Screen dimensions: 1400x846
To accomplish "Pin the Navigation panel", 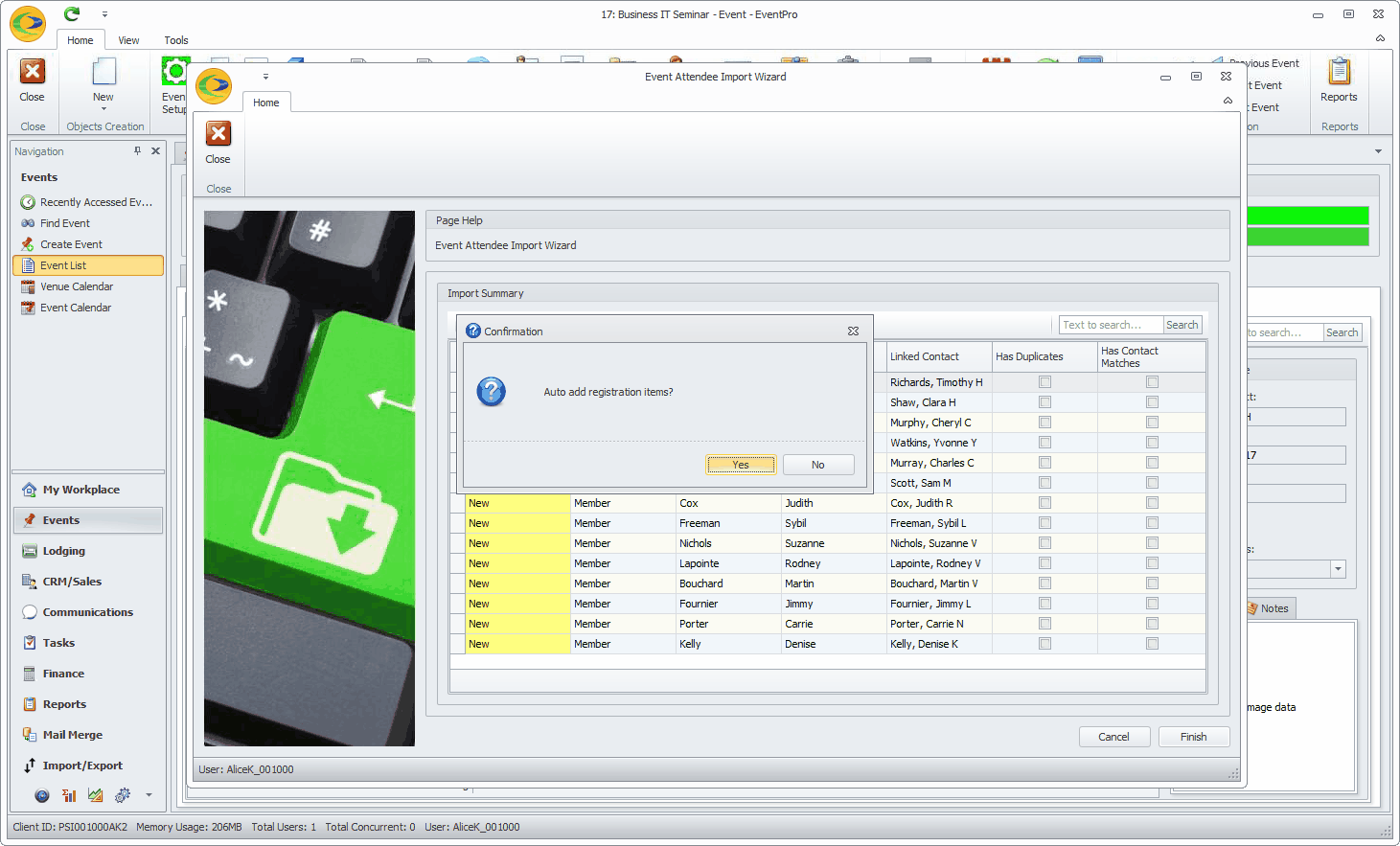I will coord(138,151).
